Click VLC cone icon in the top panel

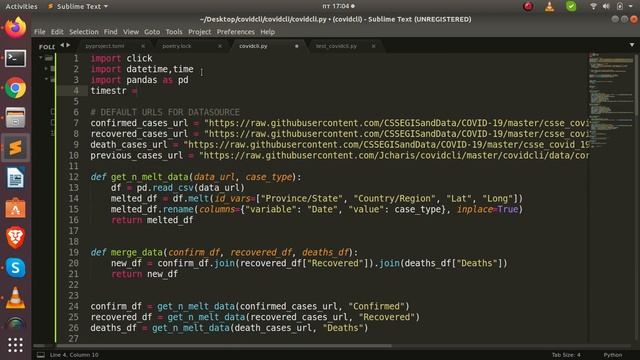click(550, 7)
